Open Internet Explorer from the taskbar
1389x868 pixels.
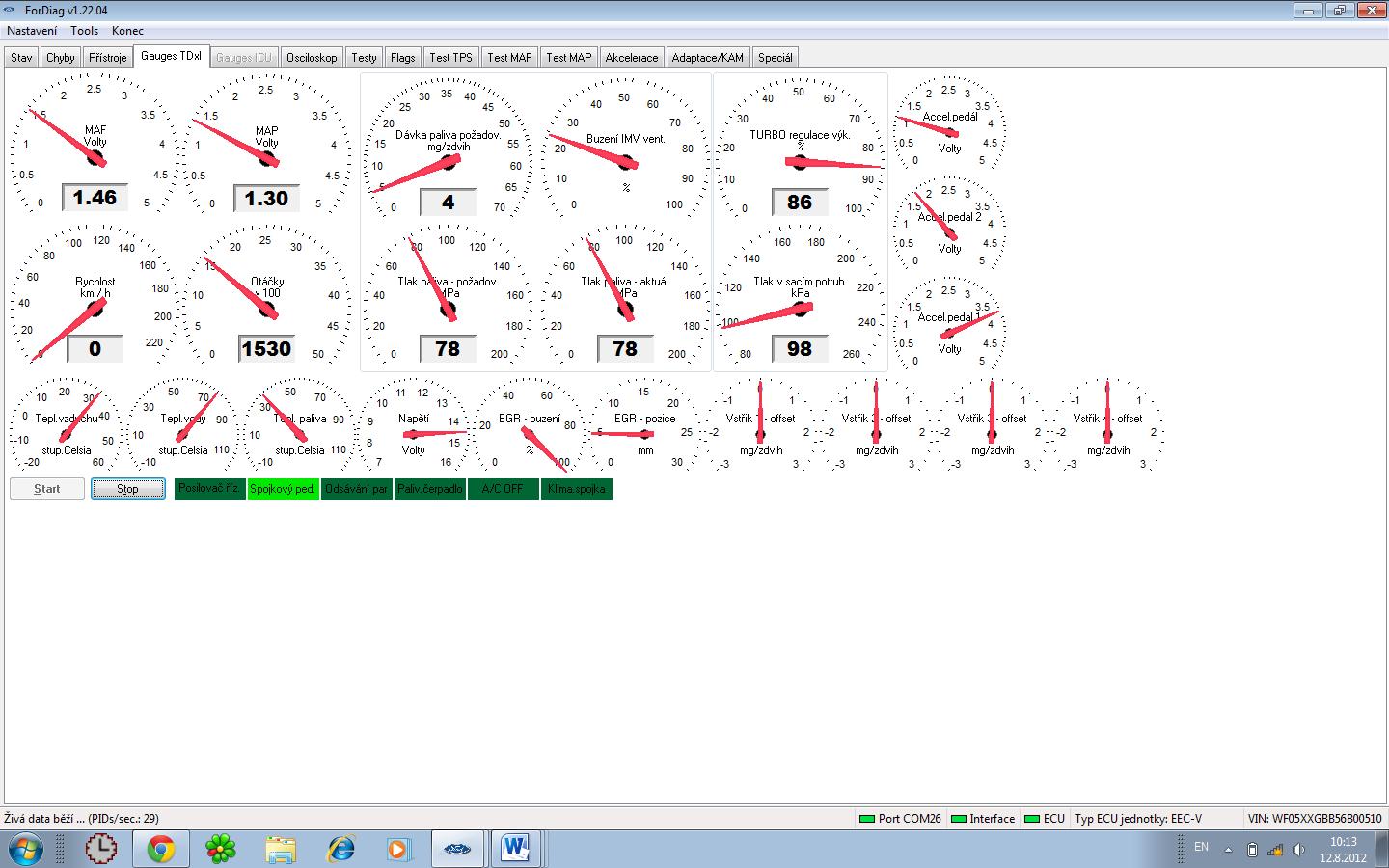tap(340, 849)
